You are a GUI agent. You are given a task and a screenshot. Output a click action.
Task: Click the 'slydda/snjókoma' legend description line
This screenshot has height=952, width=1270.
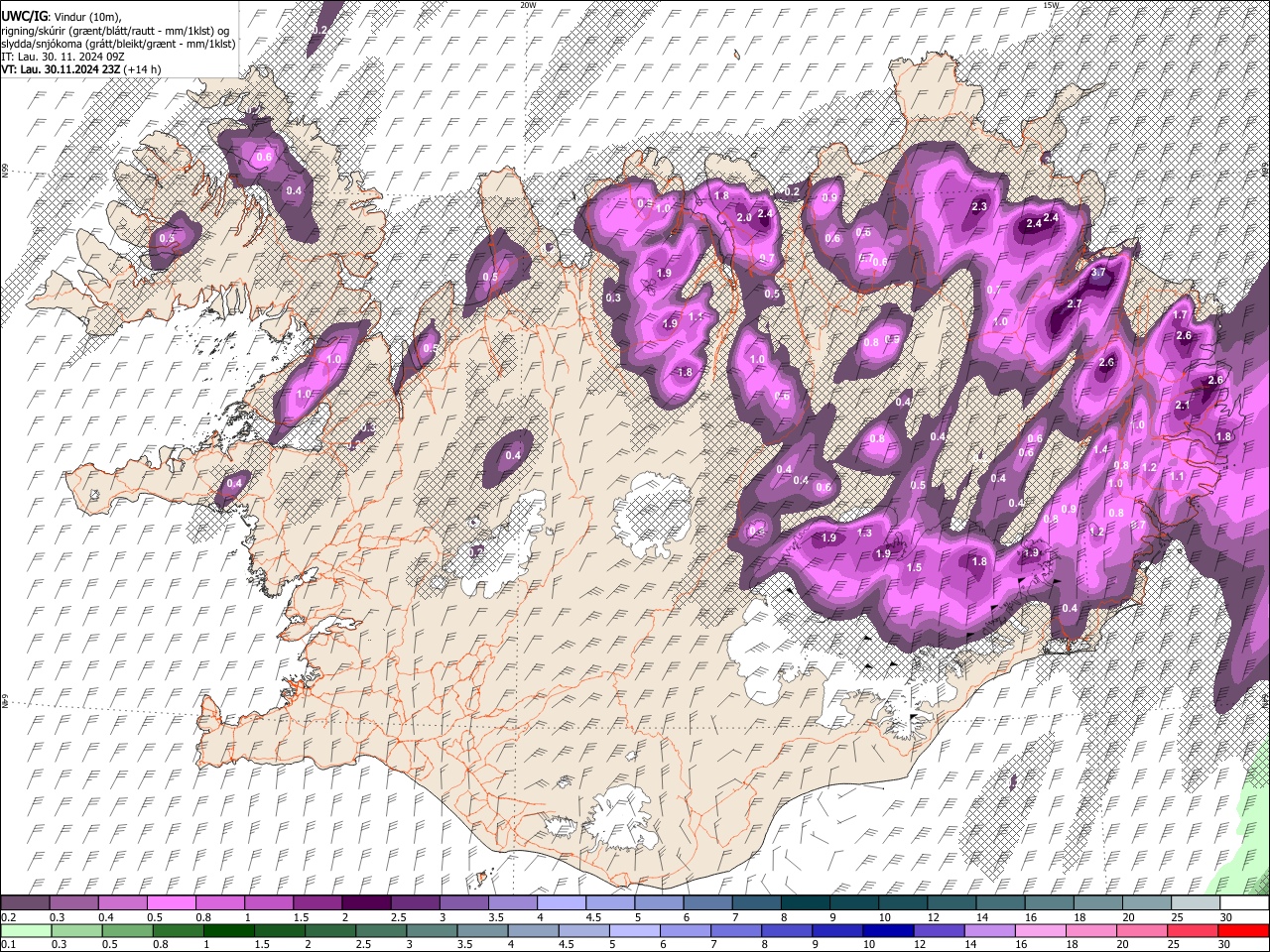[118, 44]
